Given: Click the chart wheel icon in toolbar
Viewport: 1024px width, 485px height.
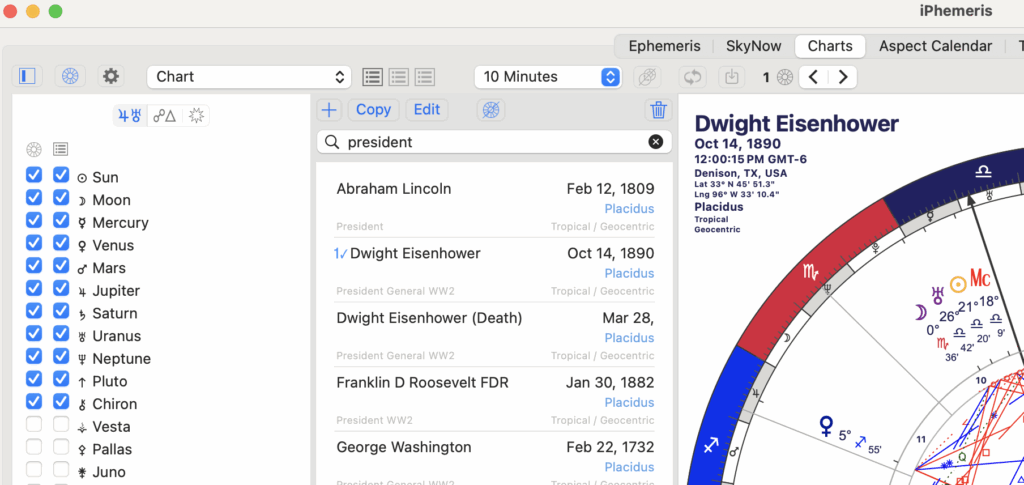Looking at the screenshot, I should [70, 76].
